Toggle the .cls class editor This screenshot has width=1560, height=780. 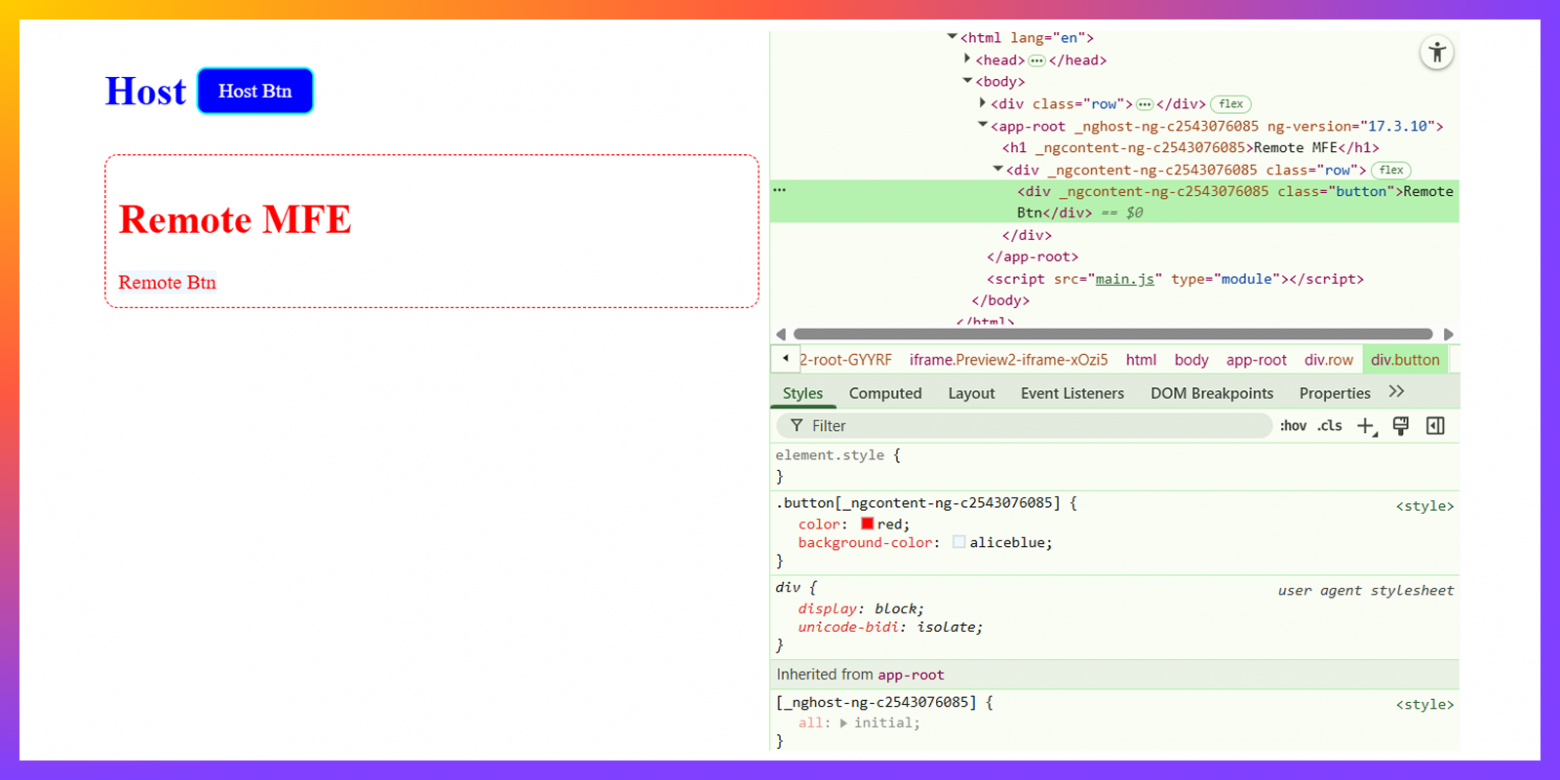1329,426
